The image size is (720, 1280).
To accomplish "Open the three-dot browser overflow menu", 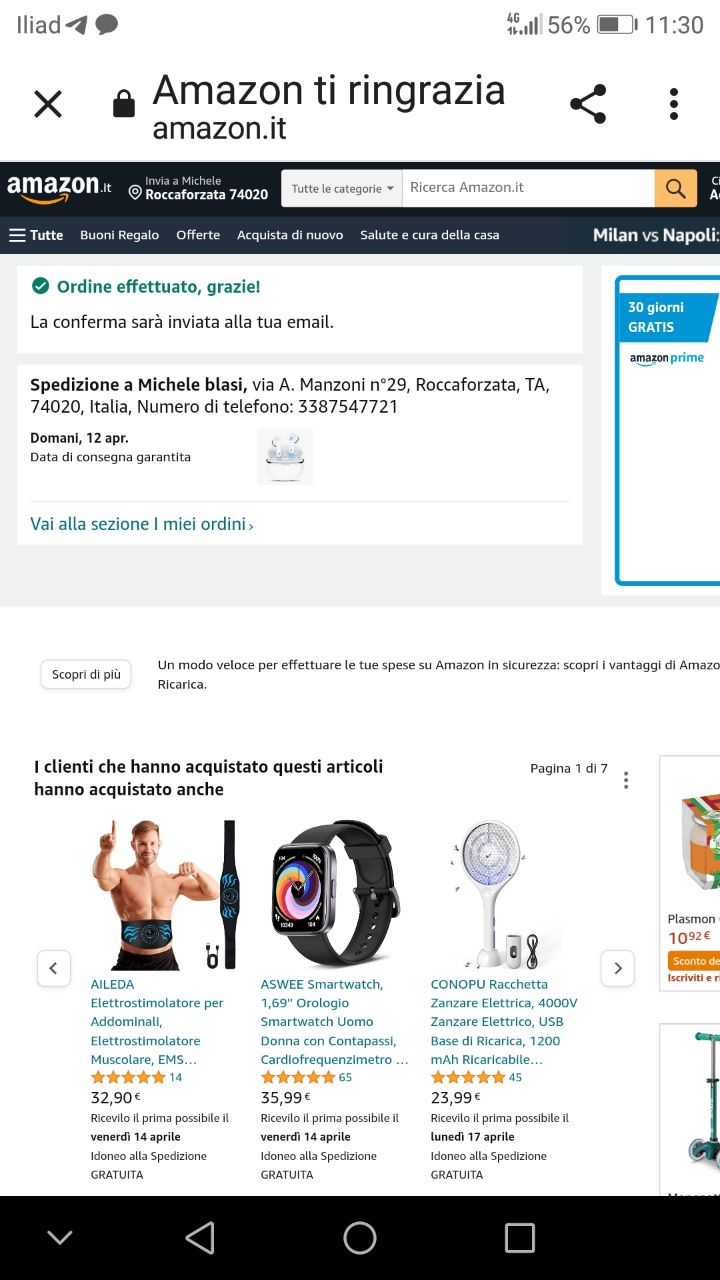I will pos(674,104).
